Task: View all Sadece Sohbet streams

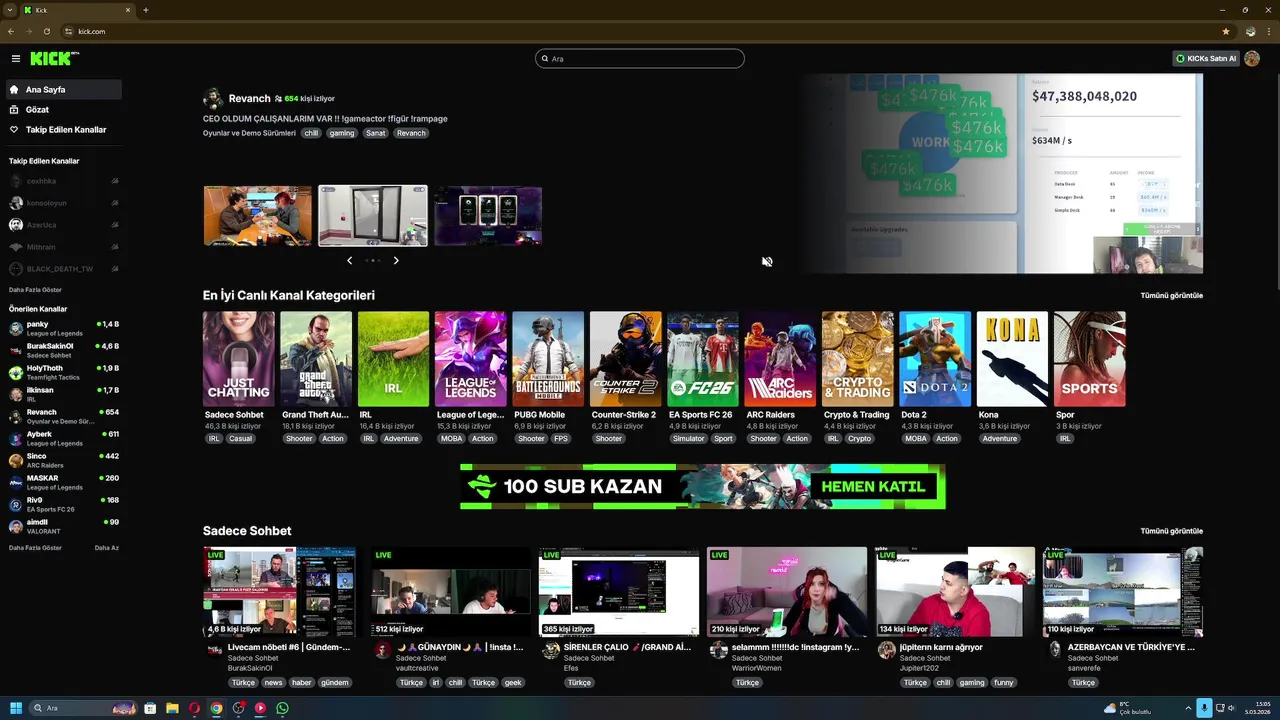Action: (1171, 531)
